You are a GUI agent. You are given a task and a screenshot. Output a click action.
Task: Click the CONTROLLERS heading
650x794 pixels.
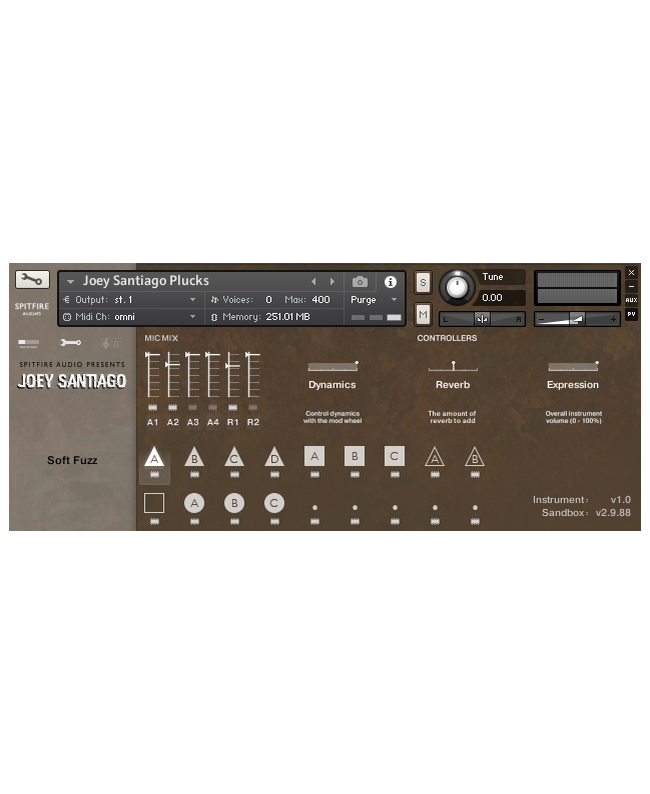pyautogui.click(x=447, y=338)
